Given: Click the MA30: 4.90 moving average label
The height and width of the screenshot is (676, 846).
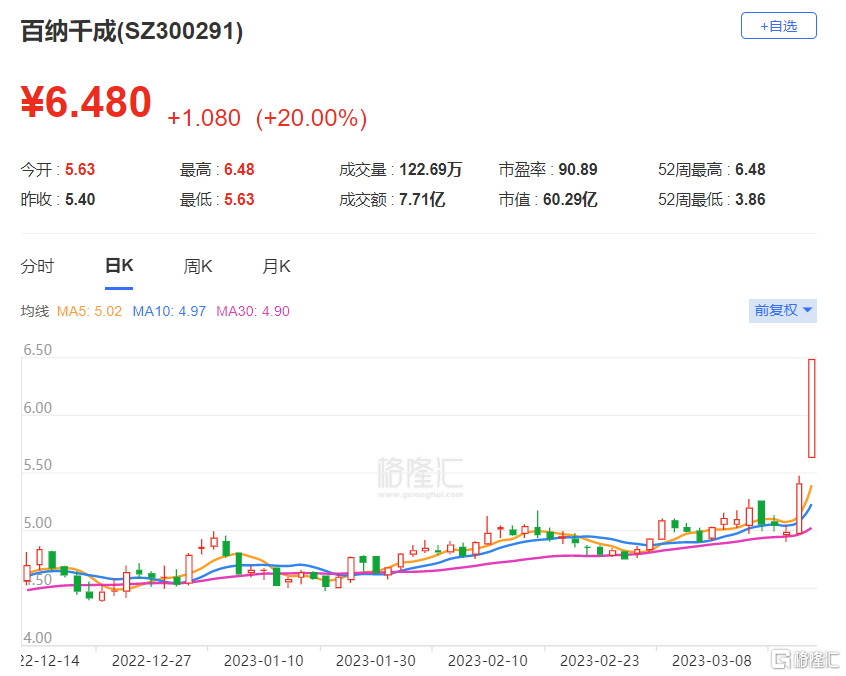Looking at the screenshot, I should pos(253,311).
